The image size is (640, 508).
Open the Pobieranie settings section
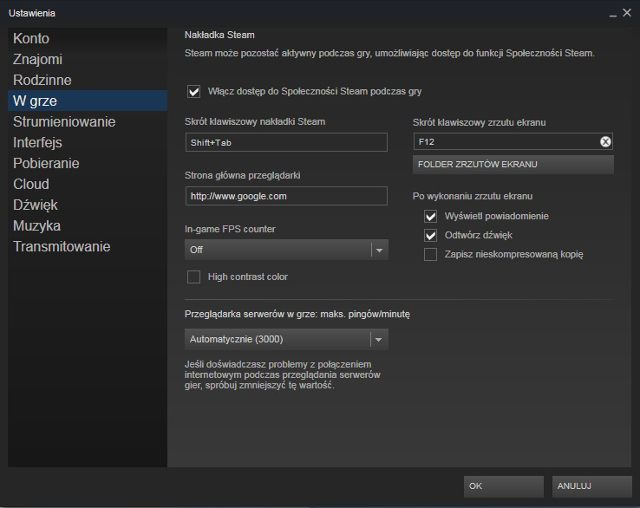tap(87, 163)
